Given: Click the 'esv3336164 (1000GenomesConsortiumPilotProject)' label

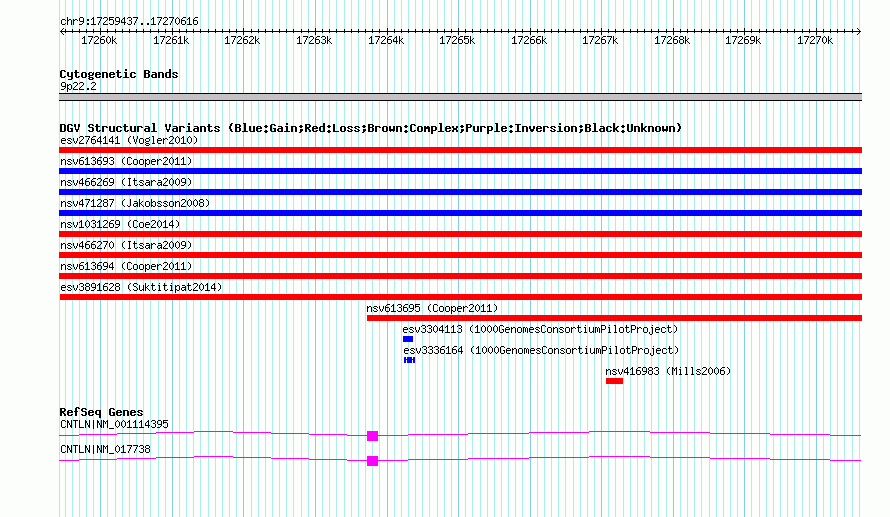Looking at the screenshot, I should pos(541,350).
